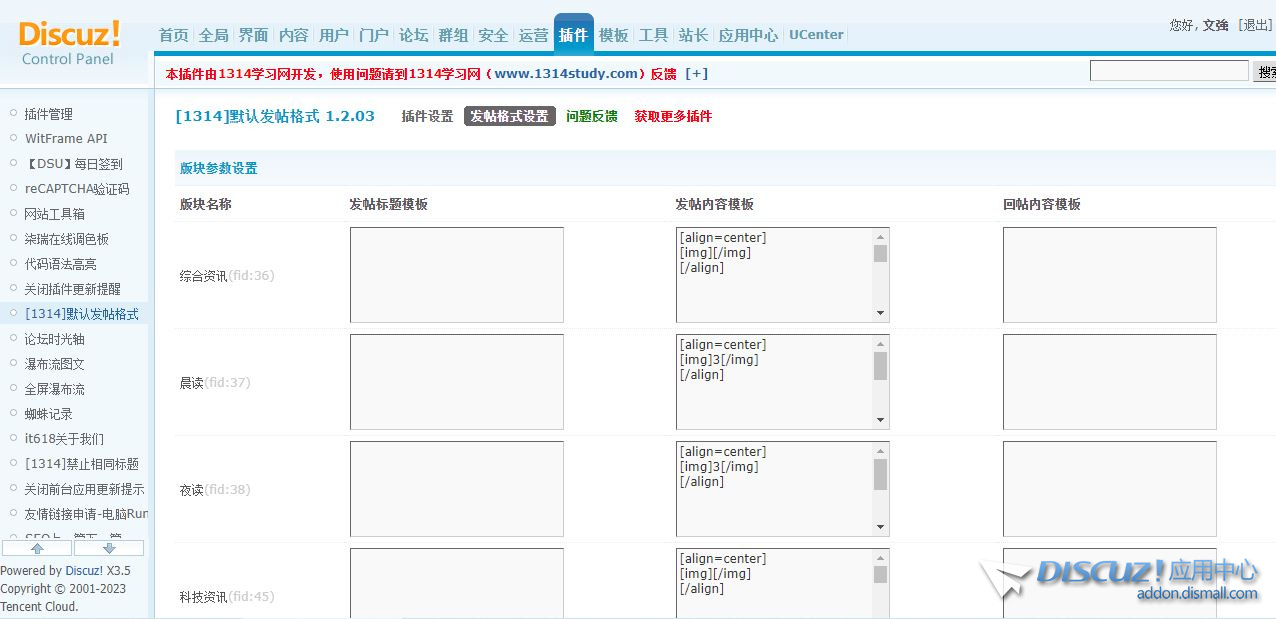Click the Discuz! Control Panel logo

[x=69, y=42]
